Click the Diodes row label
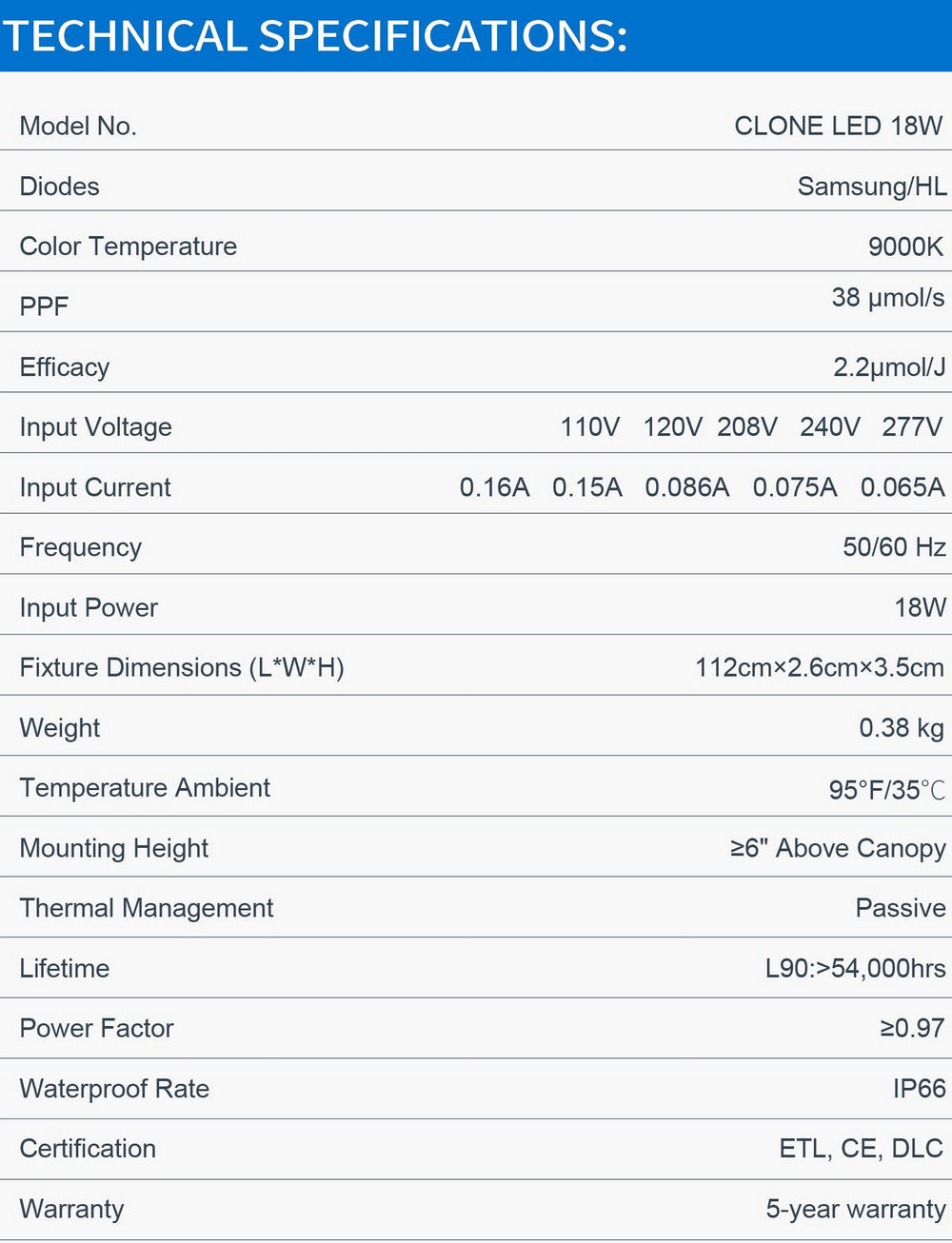Screen dimensions: 952x1243 click(59, 186)
